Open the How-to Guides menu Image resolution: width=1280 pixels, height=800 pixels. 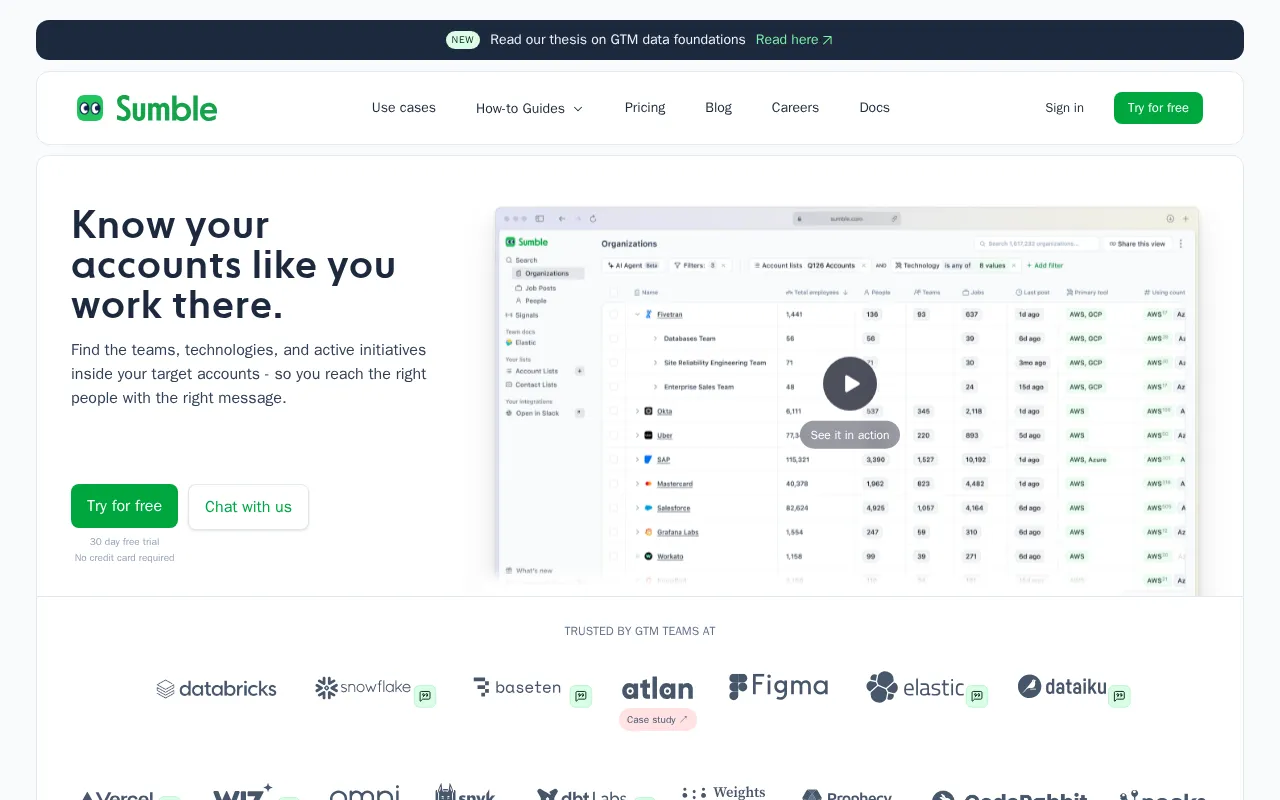529,108
